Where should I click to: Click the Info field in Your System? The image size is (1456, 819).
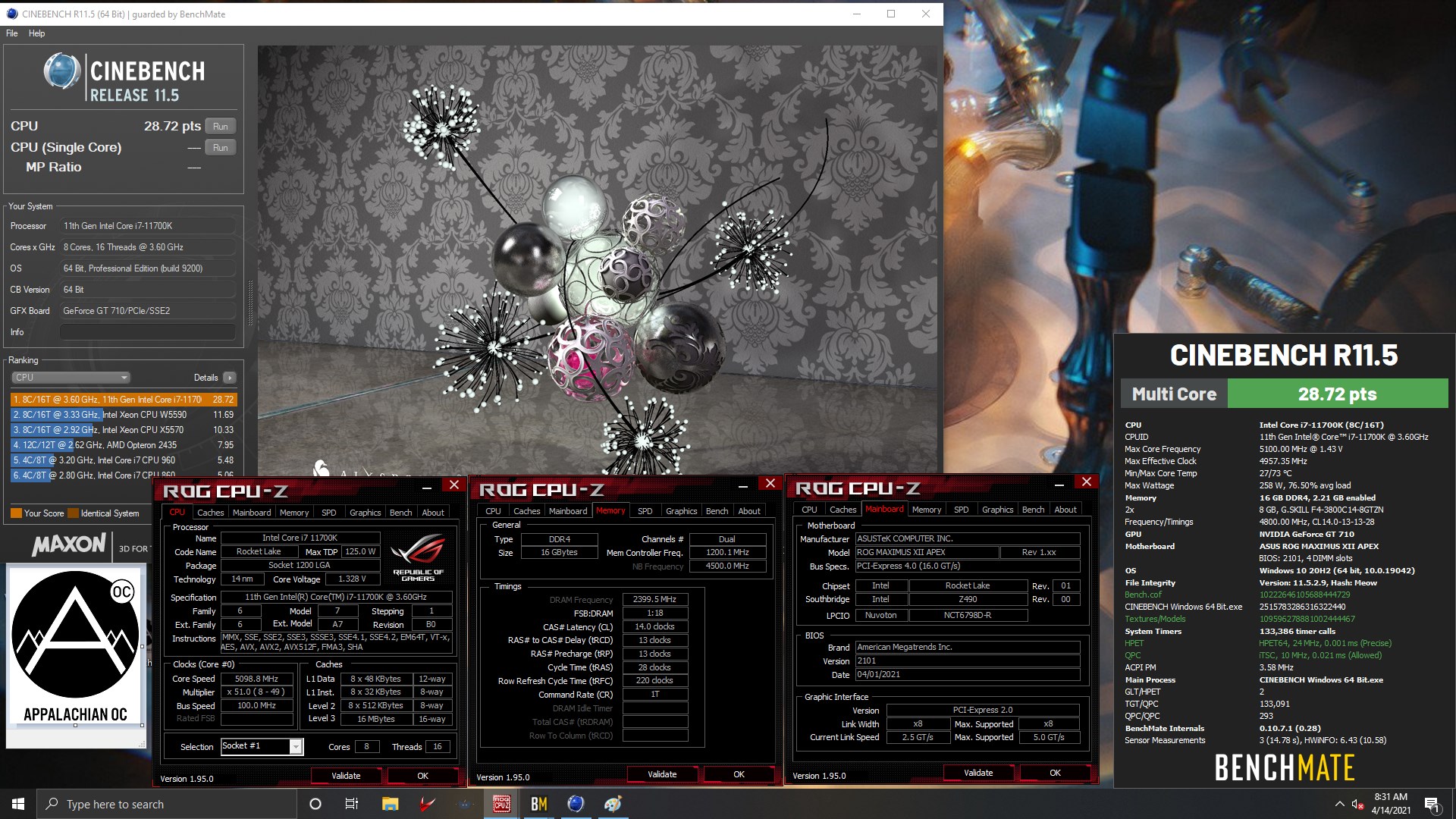[148, 332]
